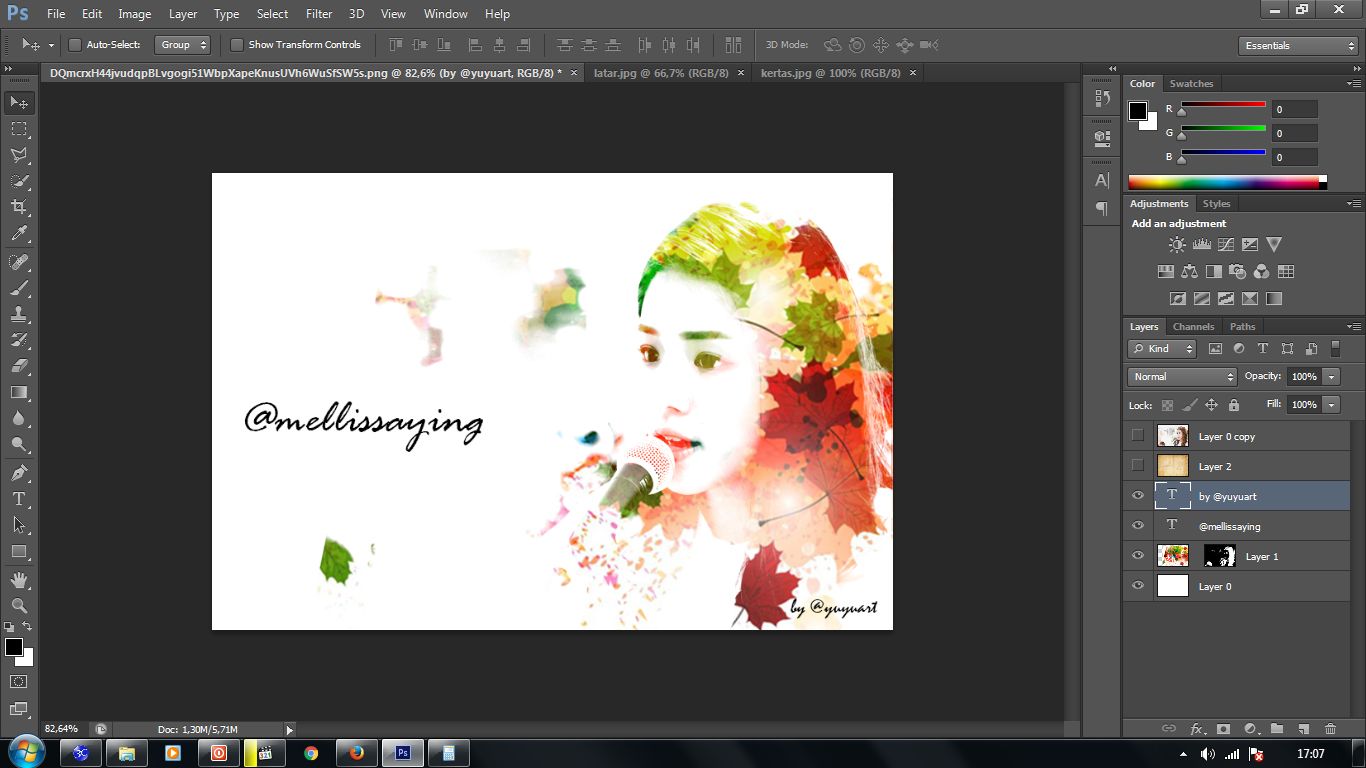The width and height of the screenshot is (1366, 768).
Task: Add layer mask icon
Action: [x=1222, y=729]
